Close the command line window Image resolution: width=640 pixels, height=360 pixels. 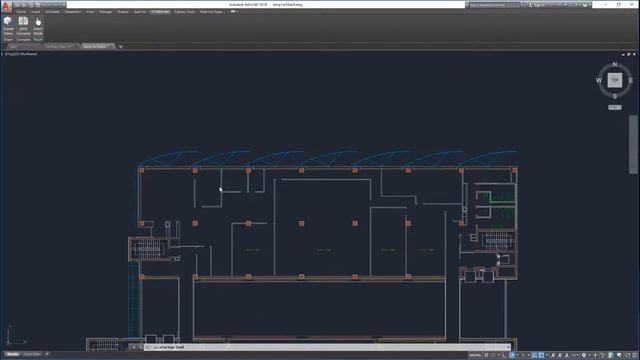tap(134, 347)
